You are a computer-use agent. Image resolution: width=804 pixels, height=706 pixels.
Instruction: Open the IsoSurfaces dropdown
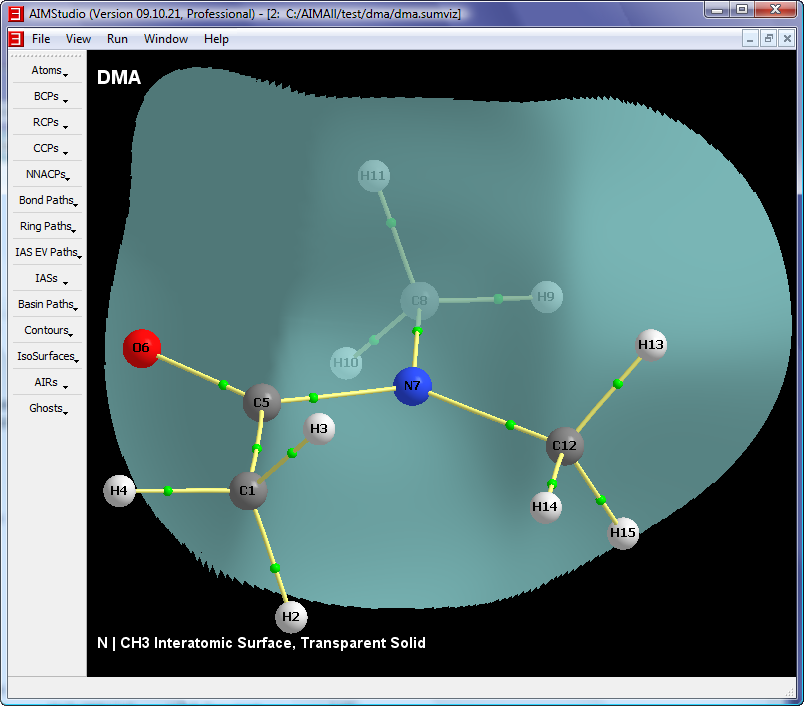[48, 357]
